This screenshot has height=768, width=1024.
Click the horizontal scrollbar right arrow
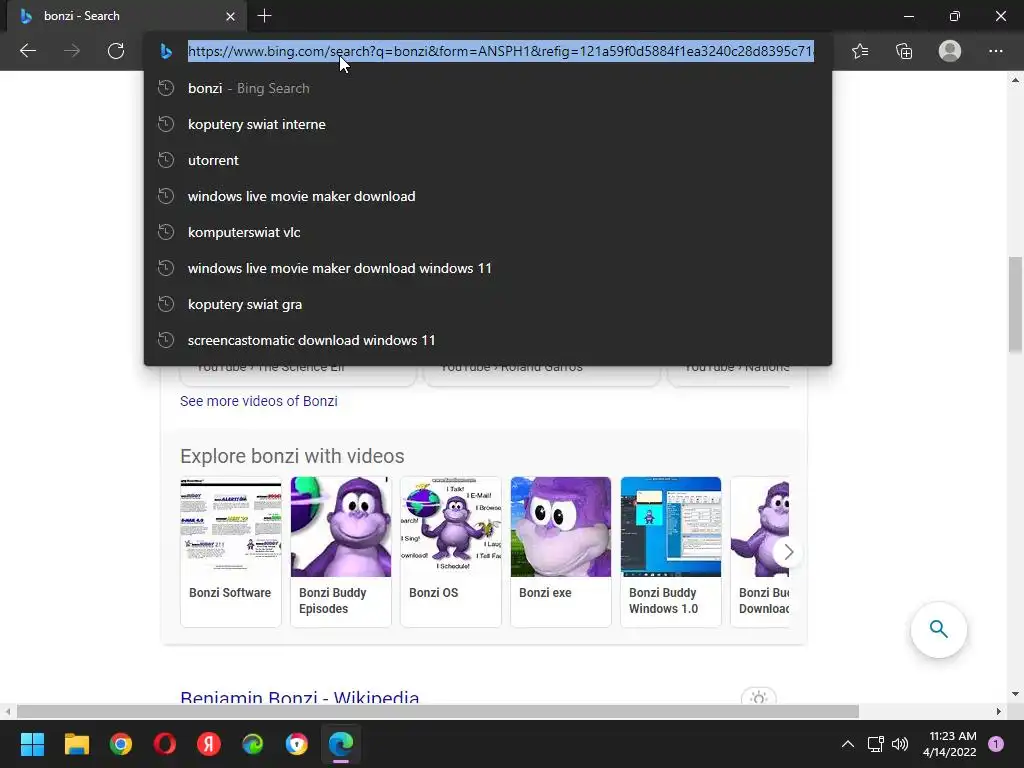click(999, 711)
